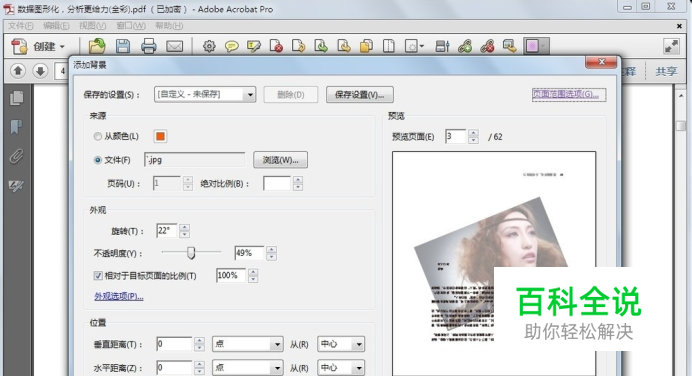Click the file path .jpg field
Image resolution: width=692 pixels, height=376 pixels.
195,160
